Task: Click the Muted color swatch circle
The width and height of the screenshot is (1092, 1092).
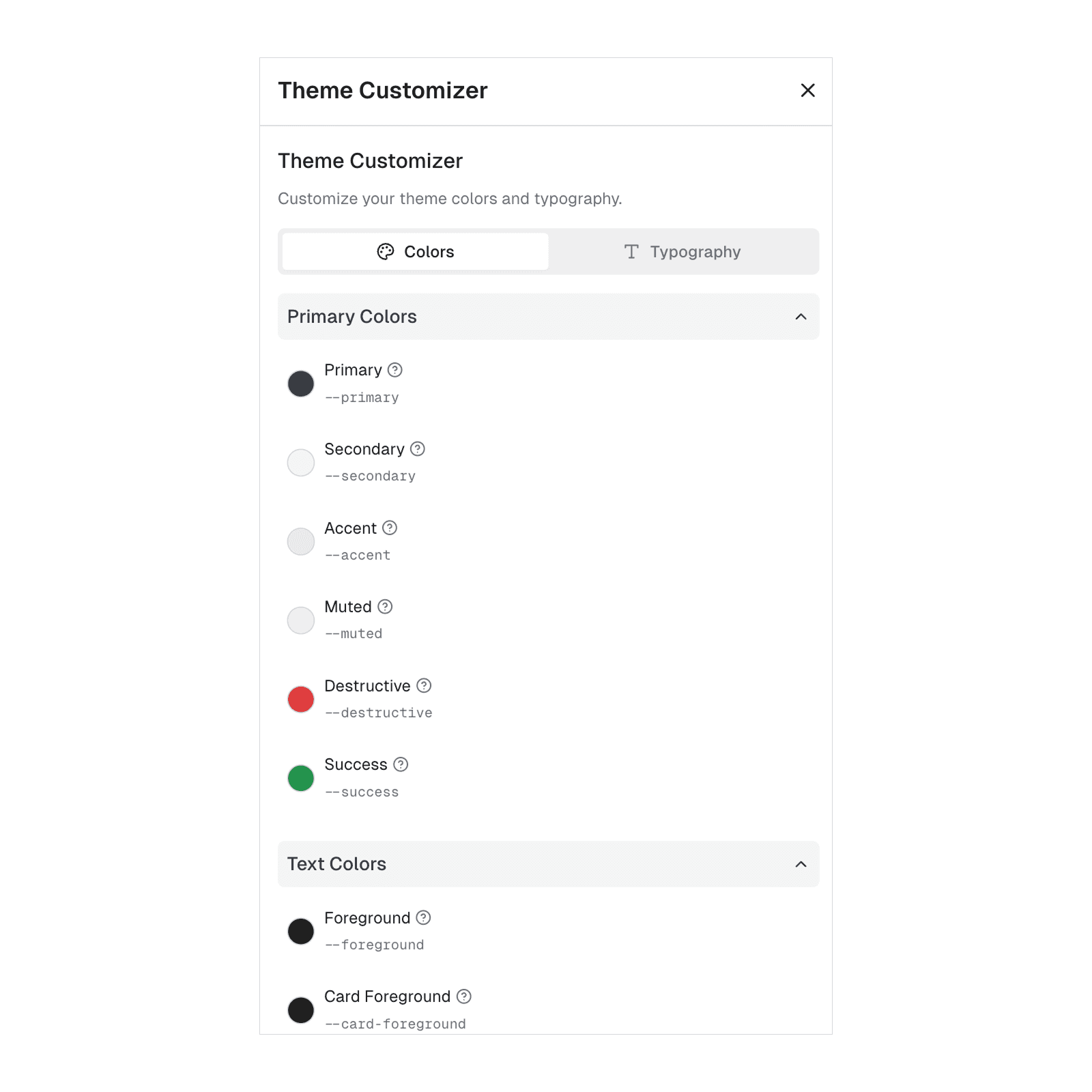Action: click(x=301, y=620)
